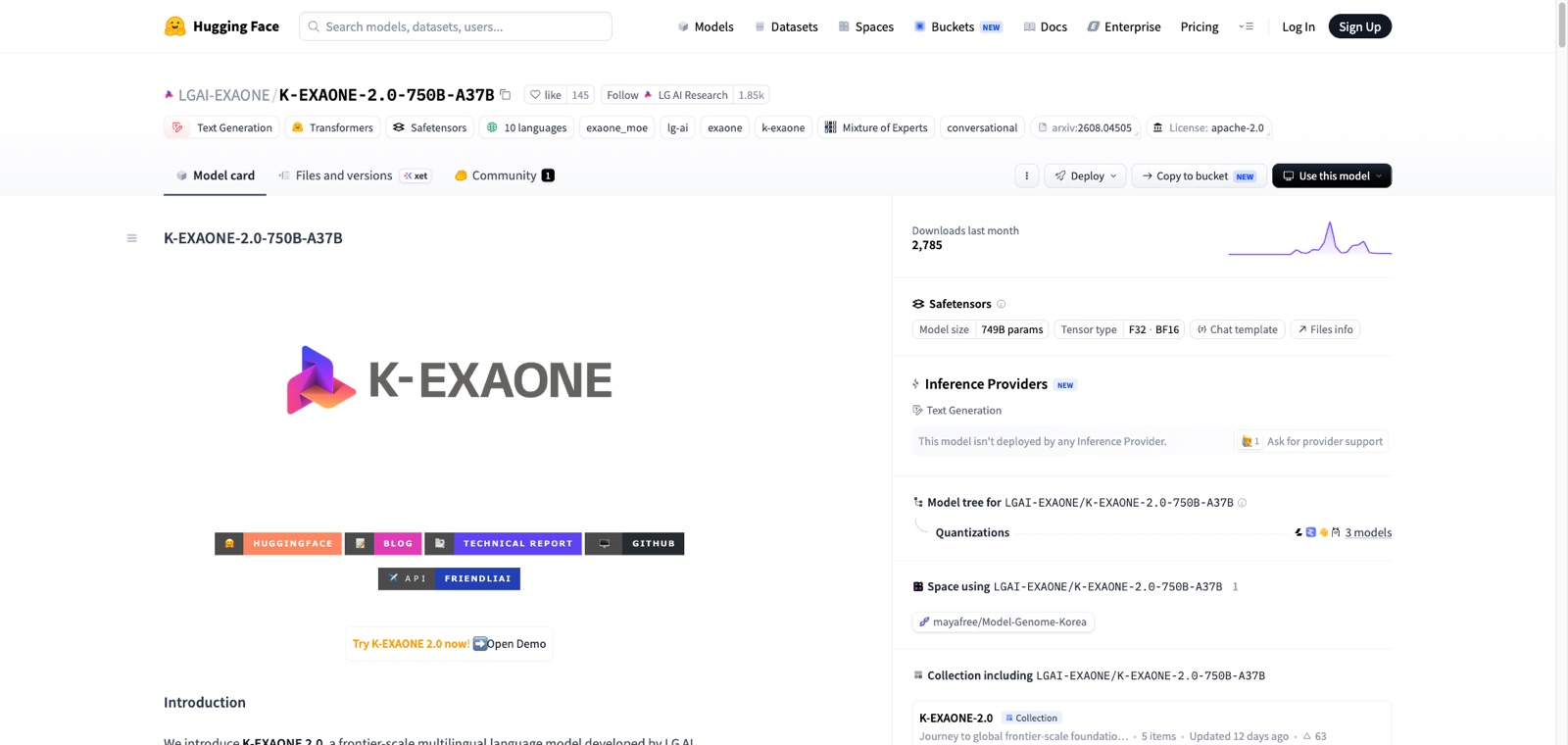Click Model tree info circle icon
The height and width of the screenshot is (745, 1568).
click(x=1242, y=503)
